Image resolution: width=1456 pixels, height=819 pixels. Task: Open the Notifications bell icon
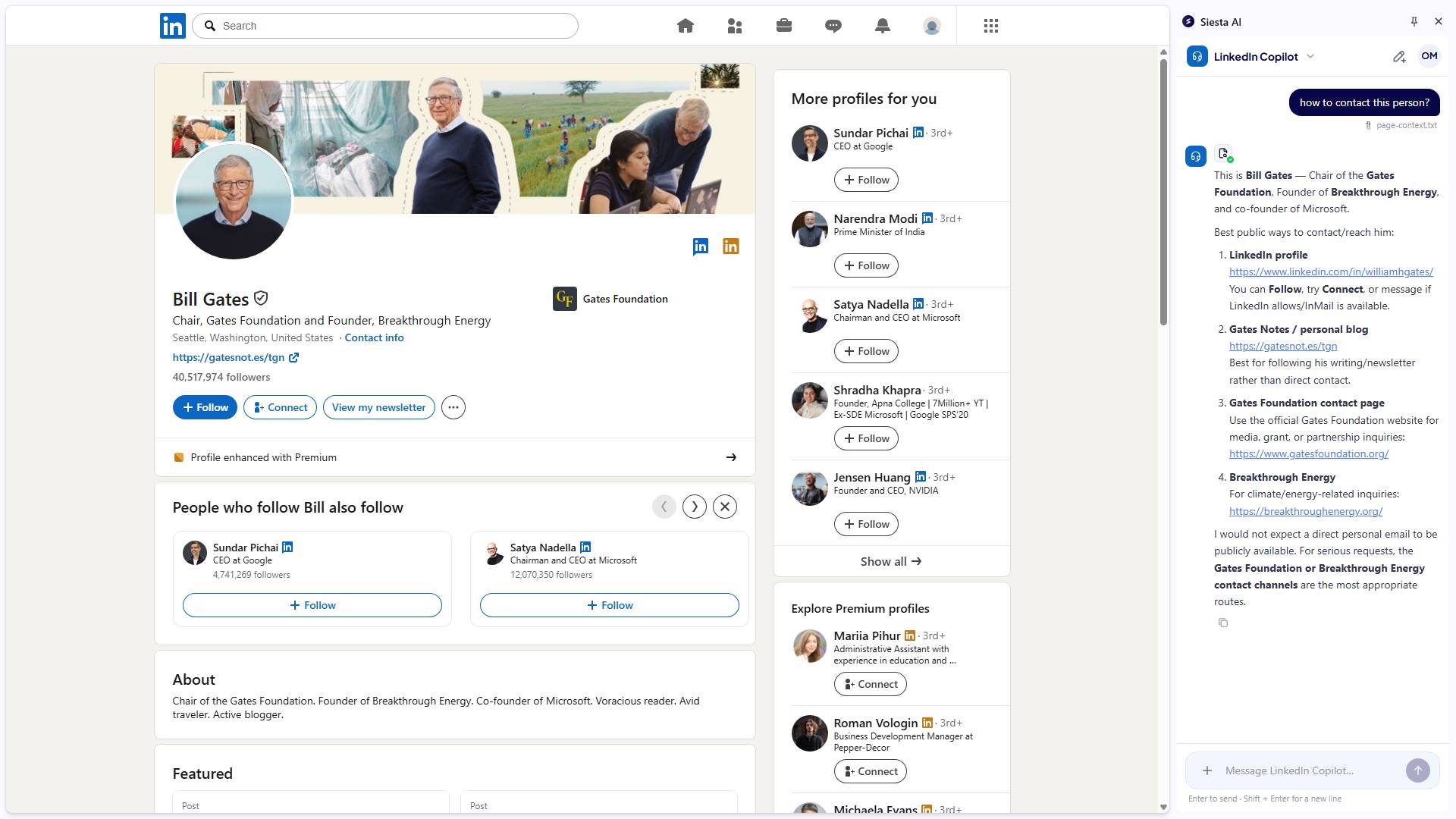point(883,26)
